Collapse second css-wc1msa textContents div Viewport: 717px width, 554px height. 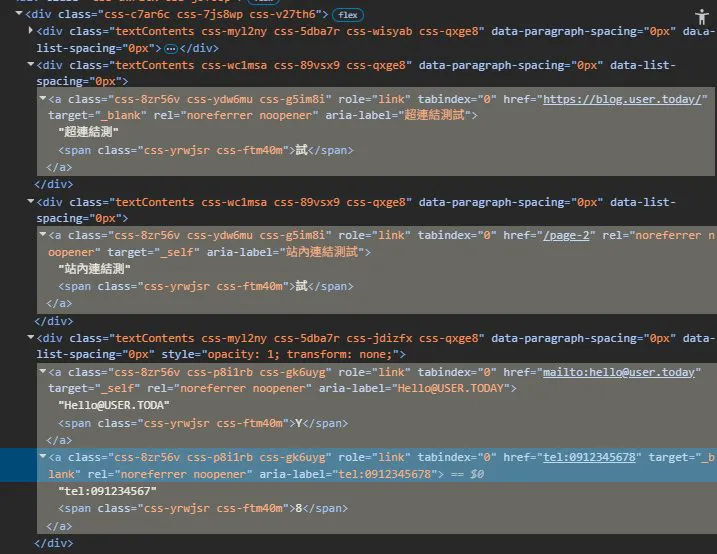[31, 201]
